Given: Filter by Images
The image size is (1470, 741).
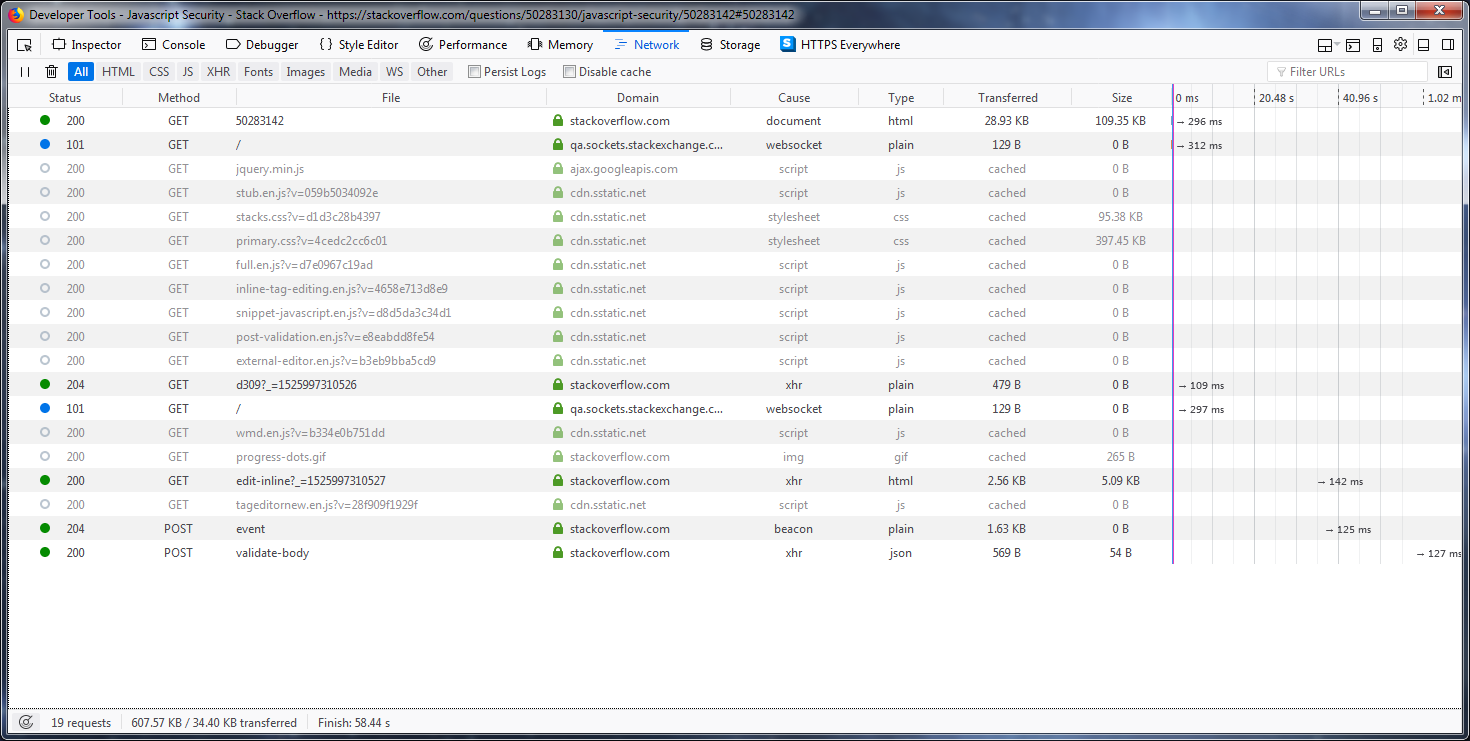Looking at the screenshot, I should point(306,72).
